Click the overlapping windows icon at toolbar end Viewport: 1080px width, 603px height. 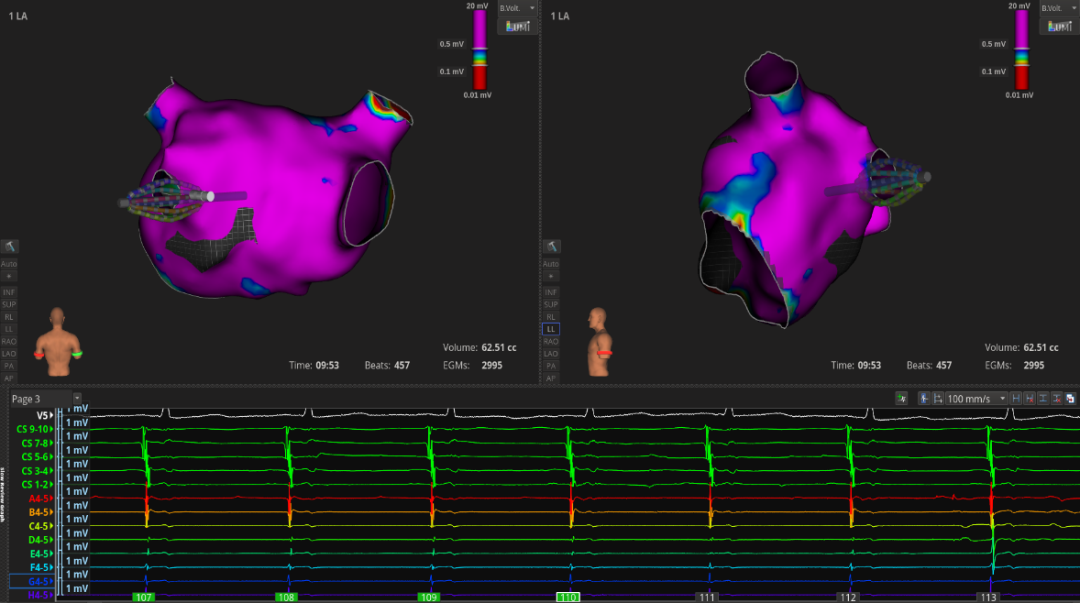click(x=1070, y=398)
